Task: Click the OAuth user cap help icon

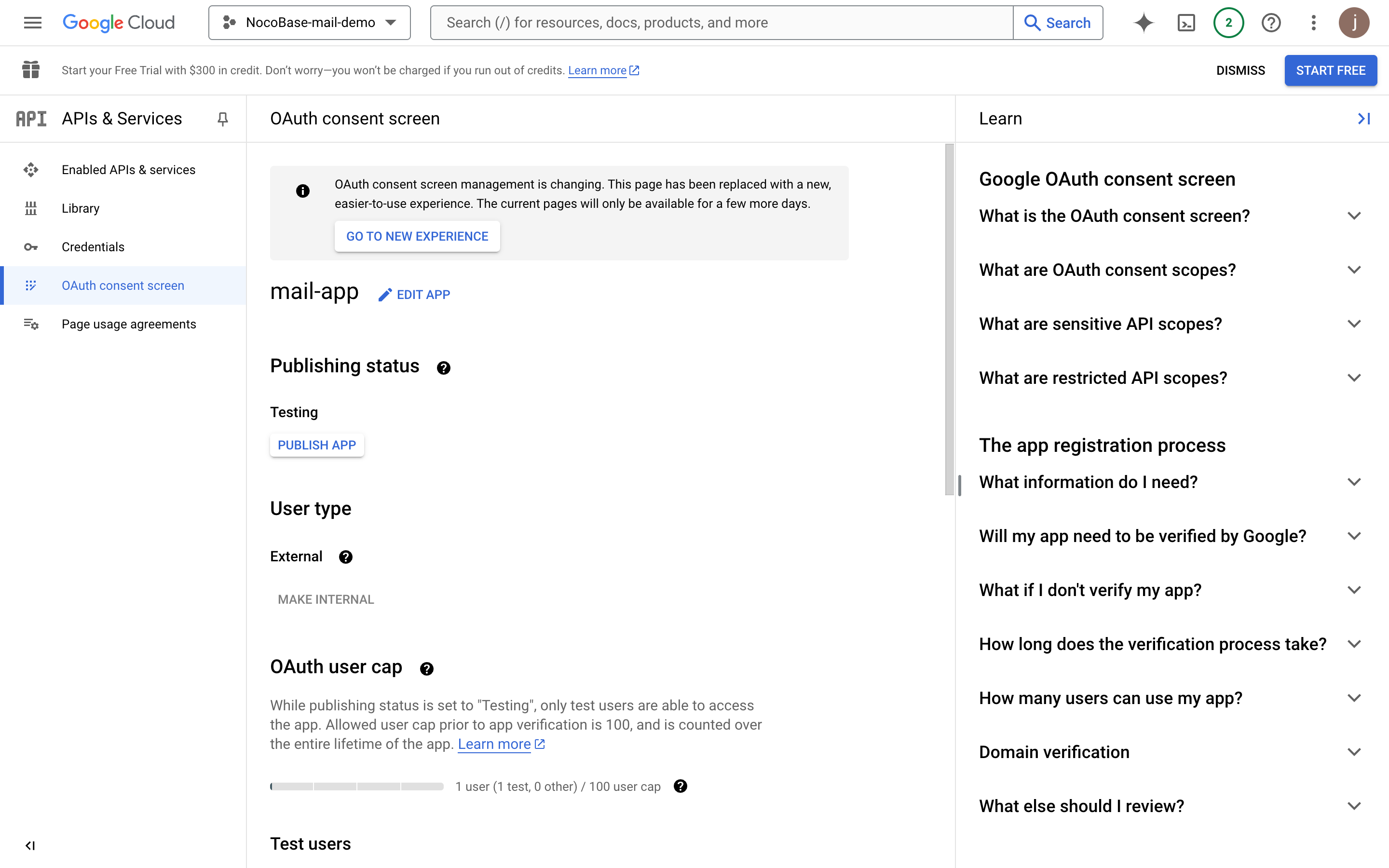Action: coord(426,668)
